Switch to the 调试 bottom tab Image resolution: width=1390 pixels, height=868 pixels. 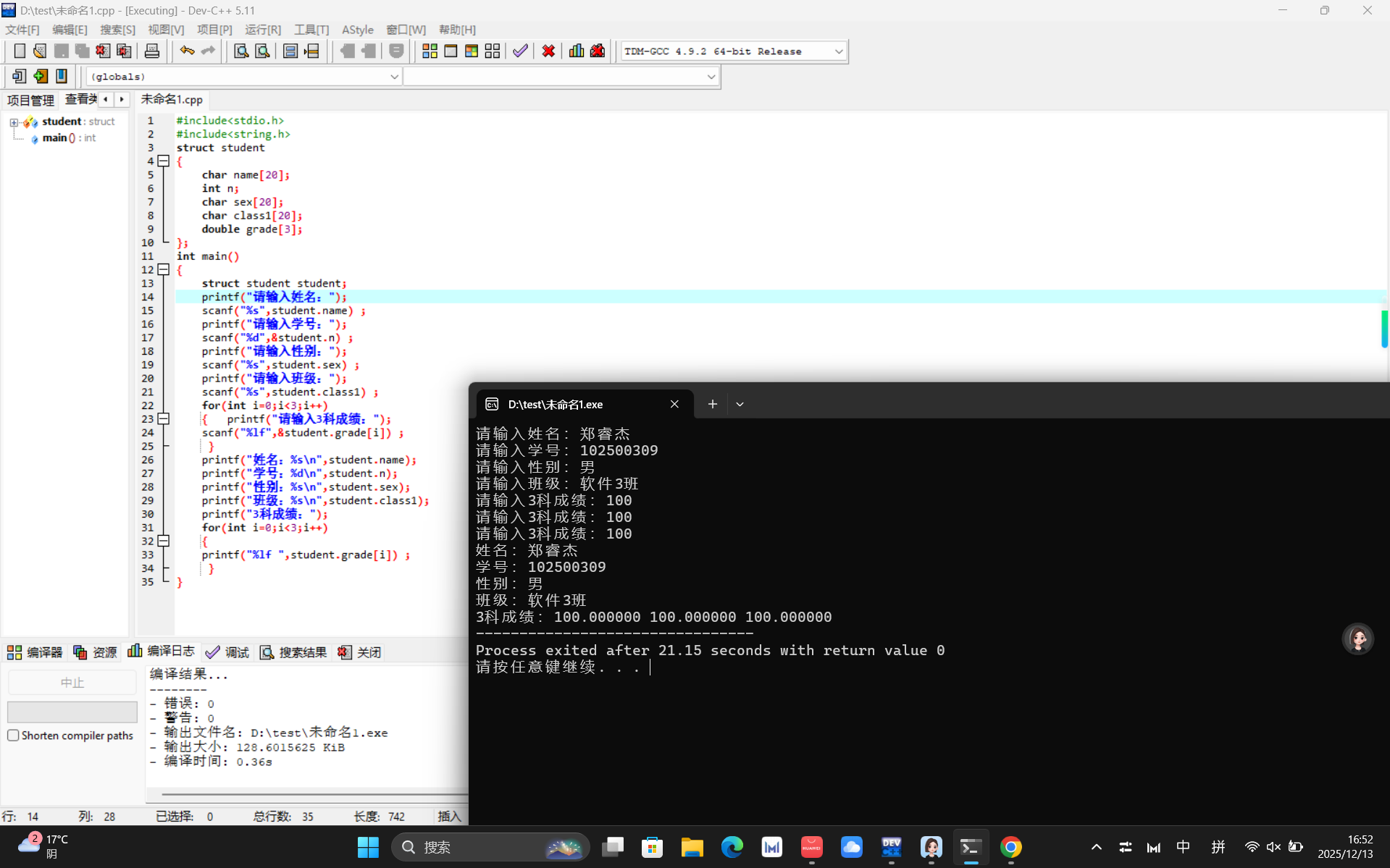227,652
